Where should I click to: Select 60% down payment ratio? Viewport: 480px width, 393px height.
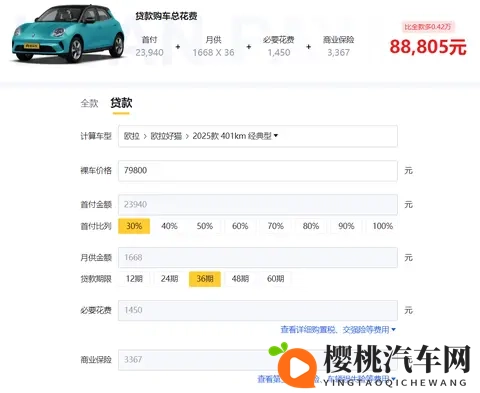240,226
